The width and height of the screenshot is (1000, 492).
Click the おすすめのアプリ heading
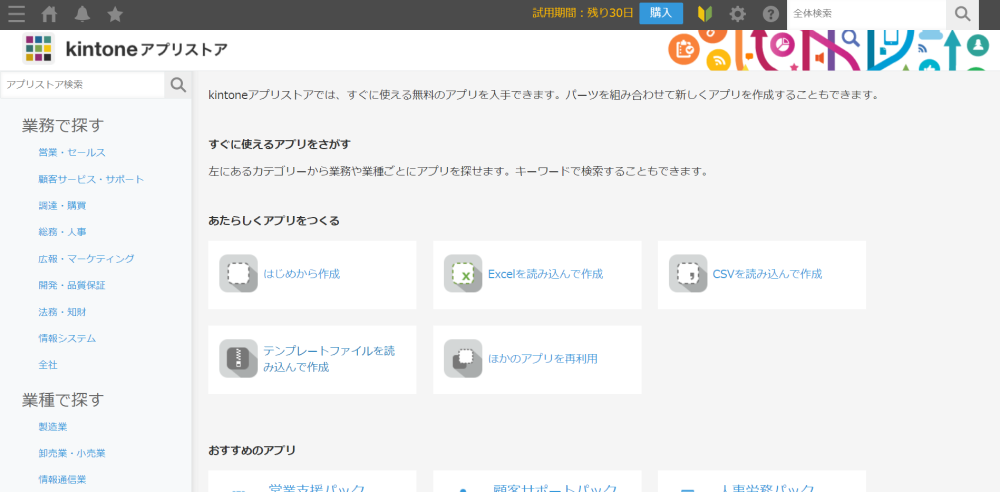point(252,451)
